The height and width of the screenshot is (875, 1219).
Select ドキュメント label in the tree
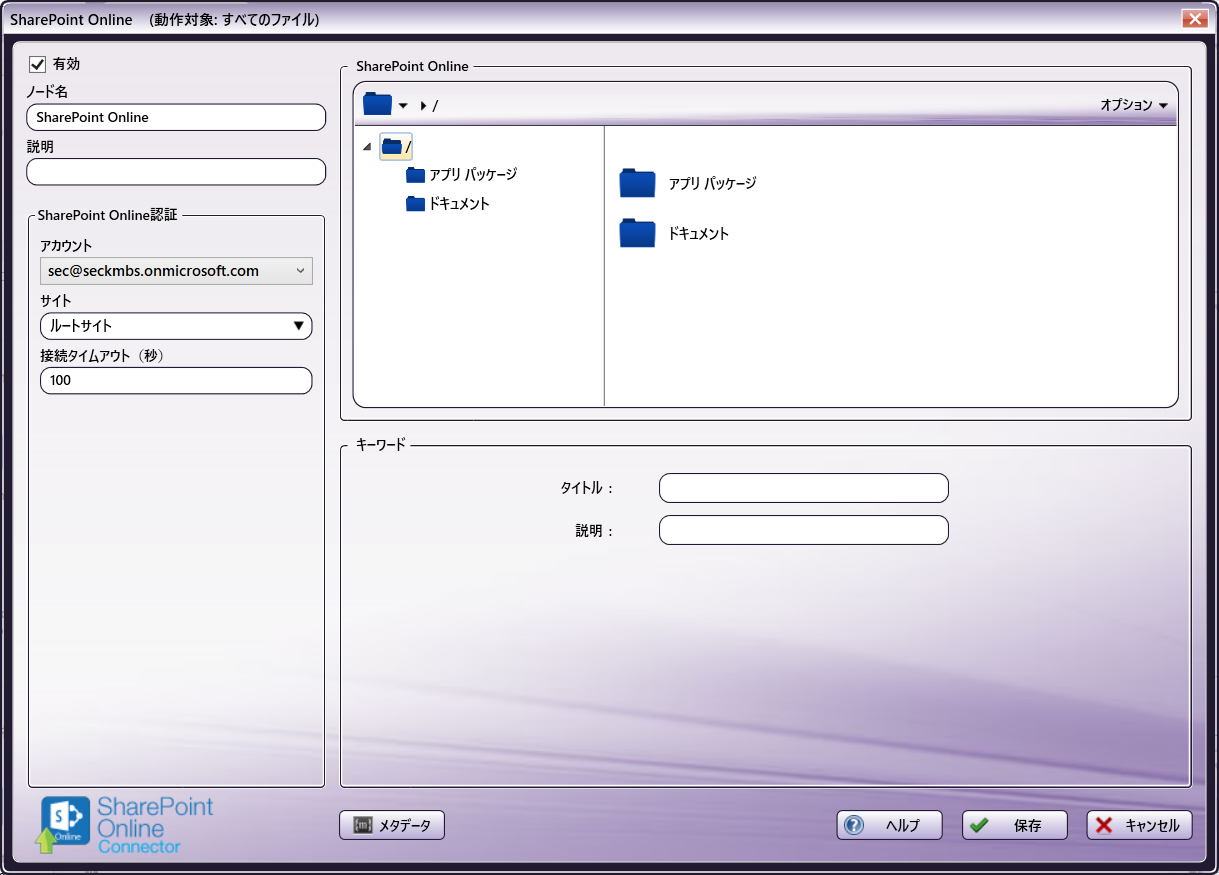coord(459,204)
